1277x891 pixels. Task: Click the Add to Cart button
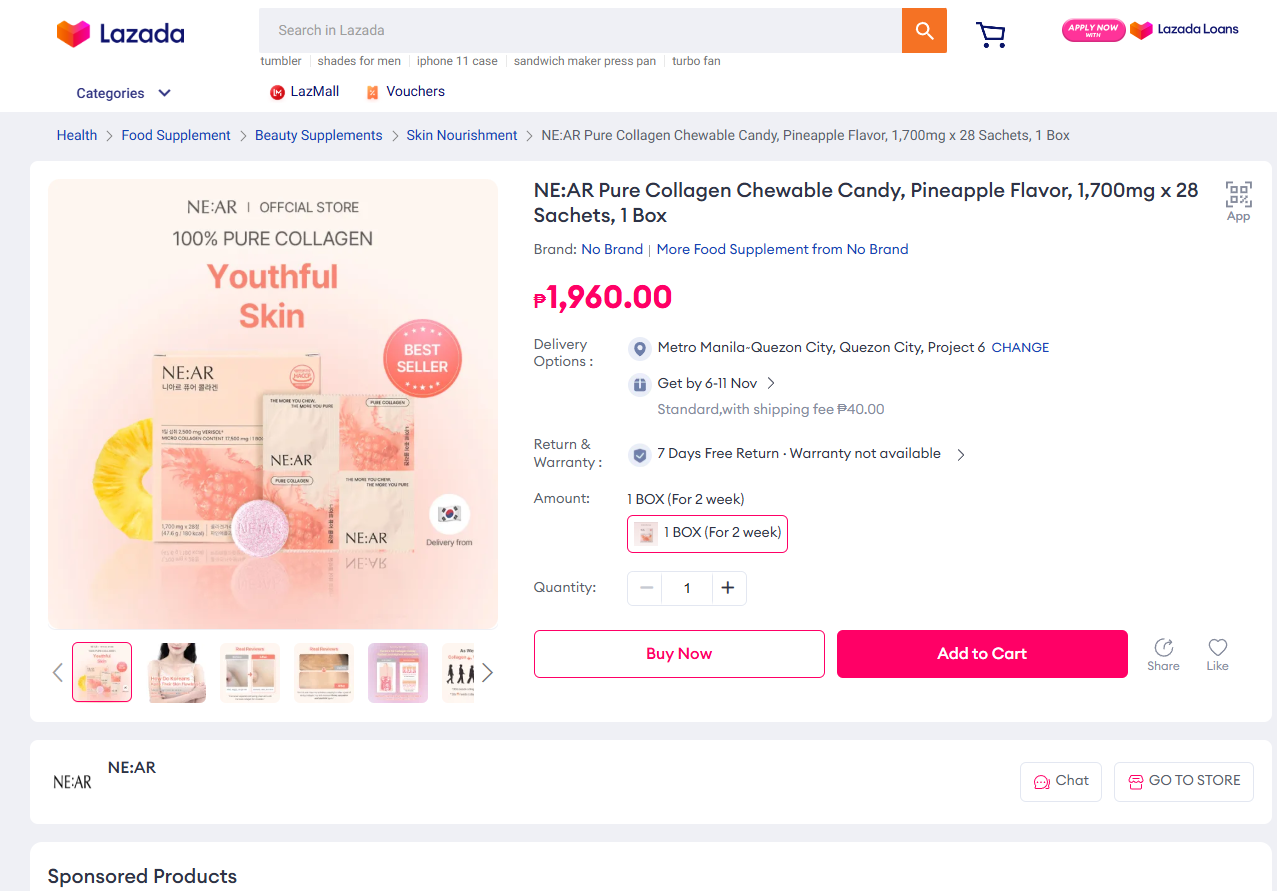(x=982, y=654)
